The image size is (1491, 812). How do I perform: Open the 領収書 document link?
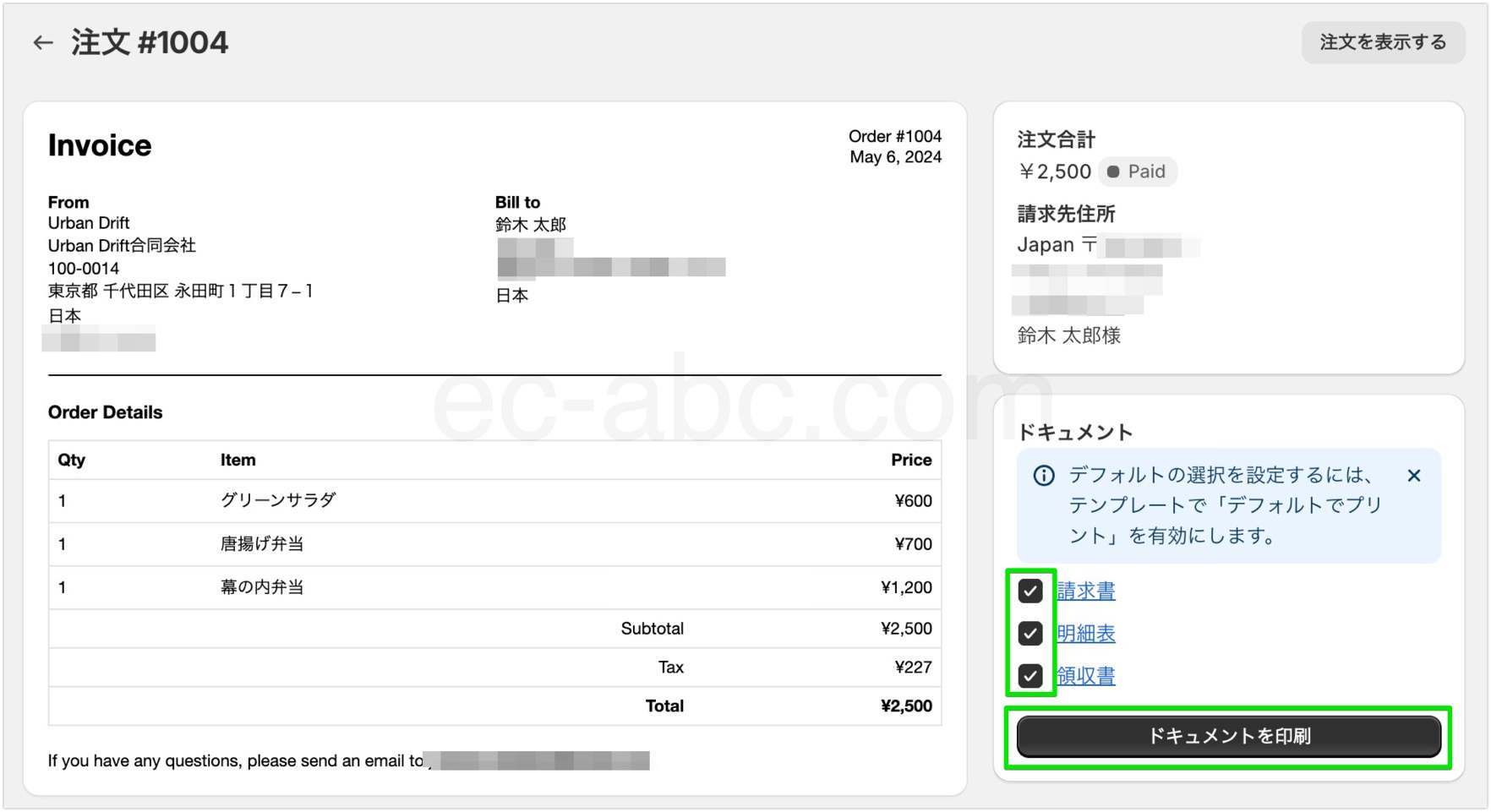tap(1086, 676)
